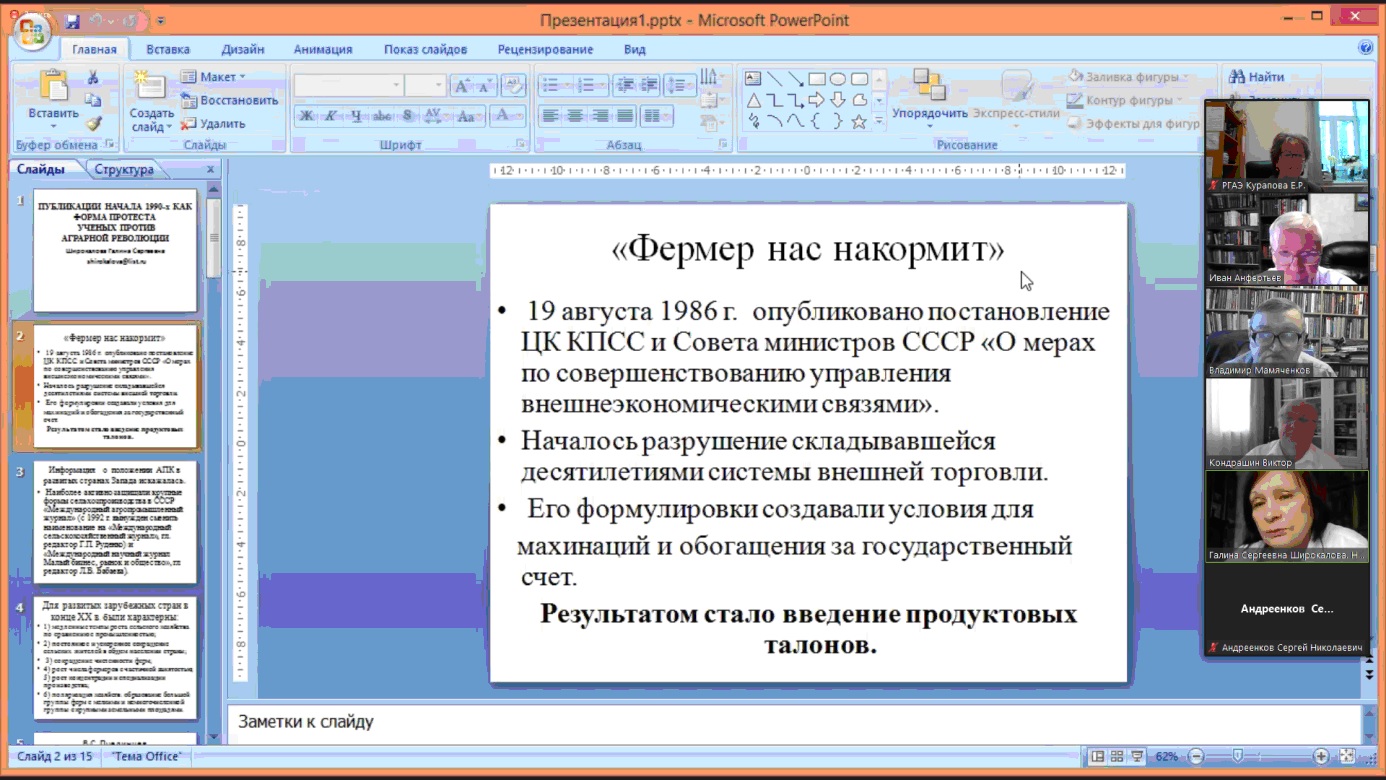Open PowerPoint help question mark
This screenshot has width=1386, height=780.
1366,48
